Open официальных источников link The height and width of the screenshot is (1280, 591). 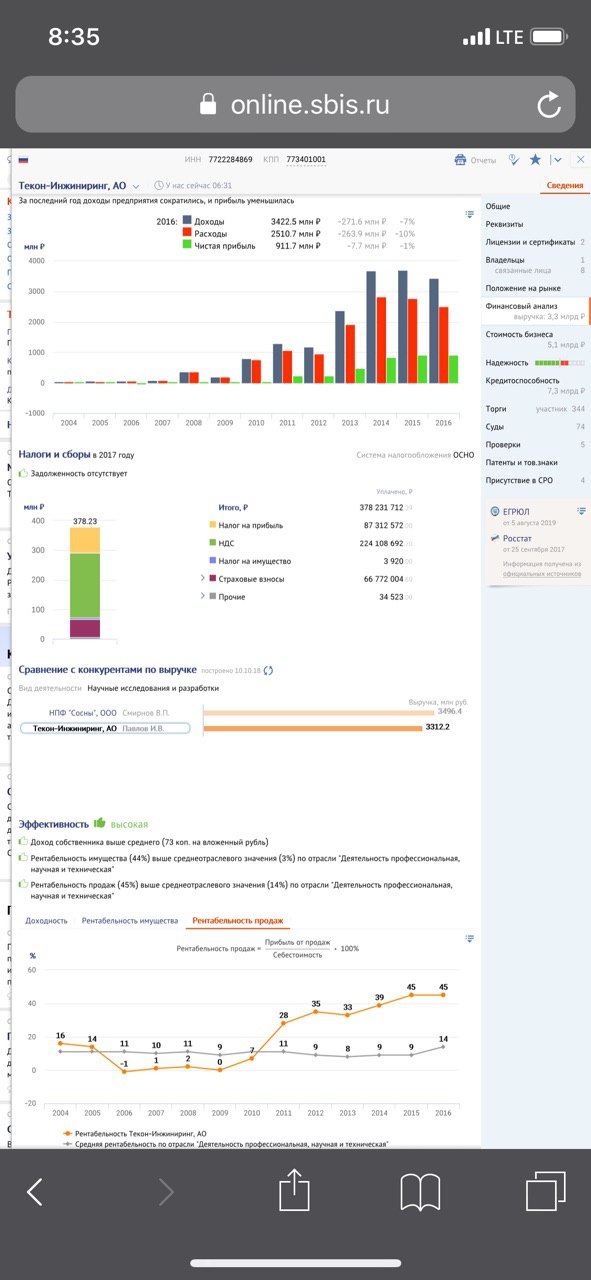point(541,574)
